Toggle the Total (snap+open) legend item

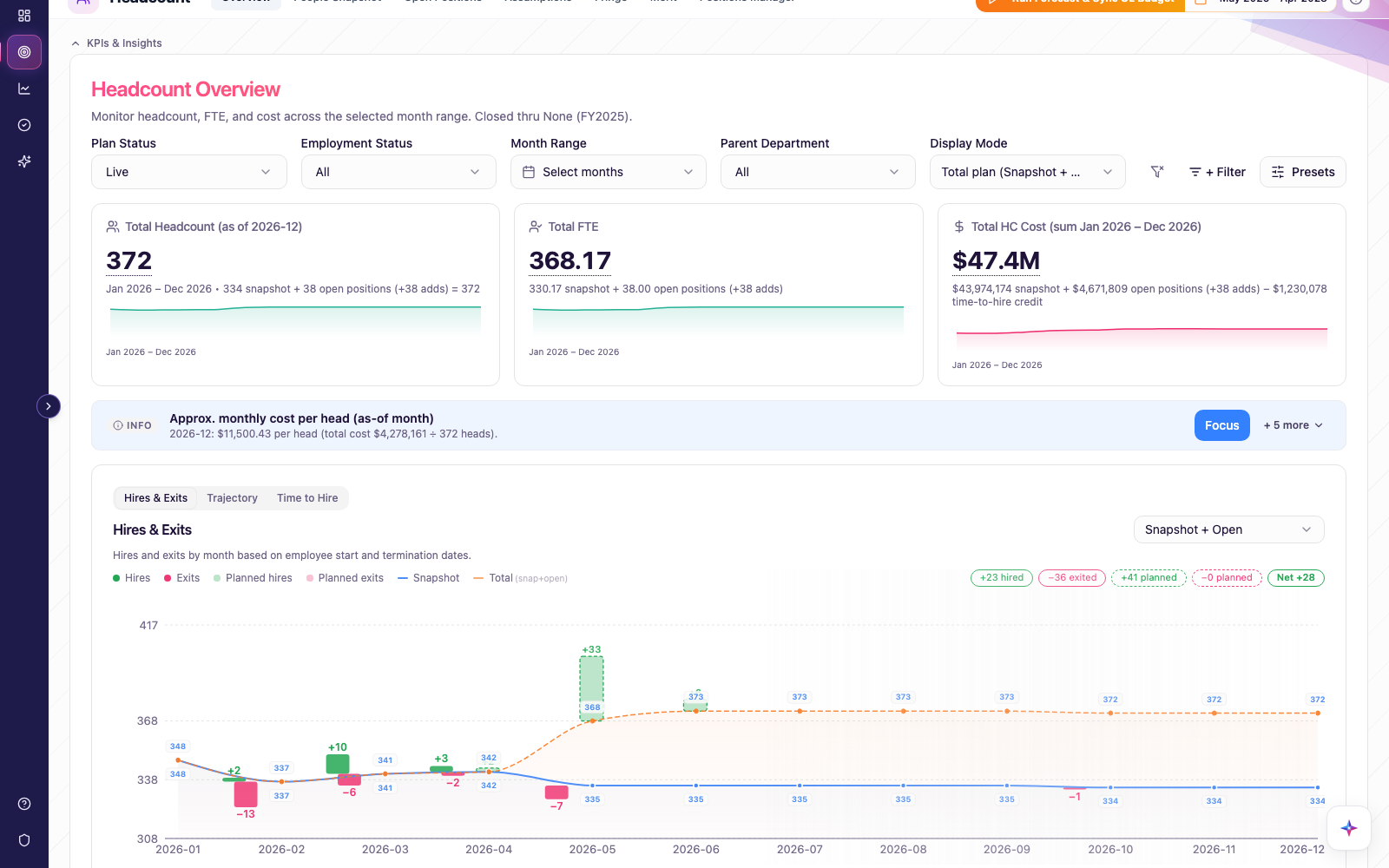click(520, 578)
